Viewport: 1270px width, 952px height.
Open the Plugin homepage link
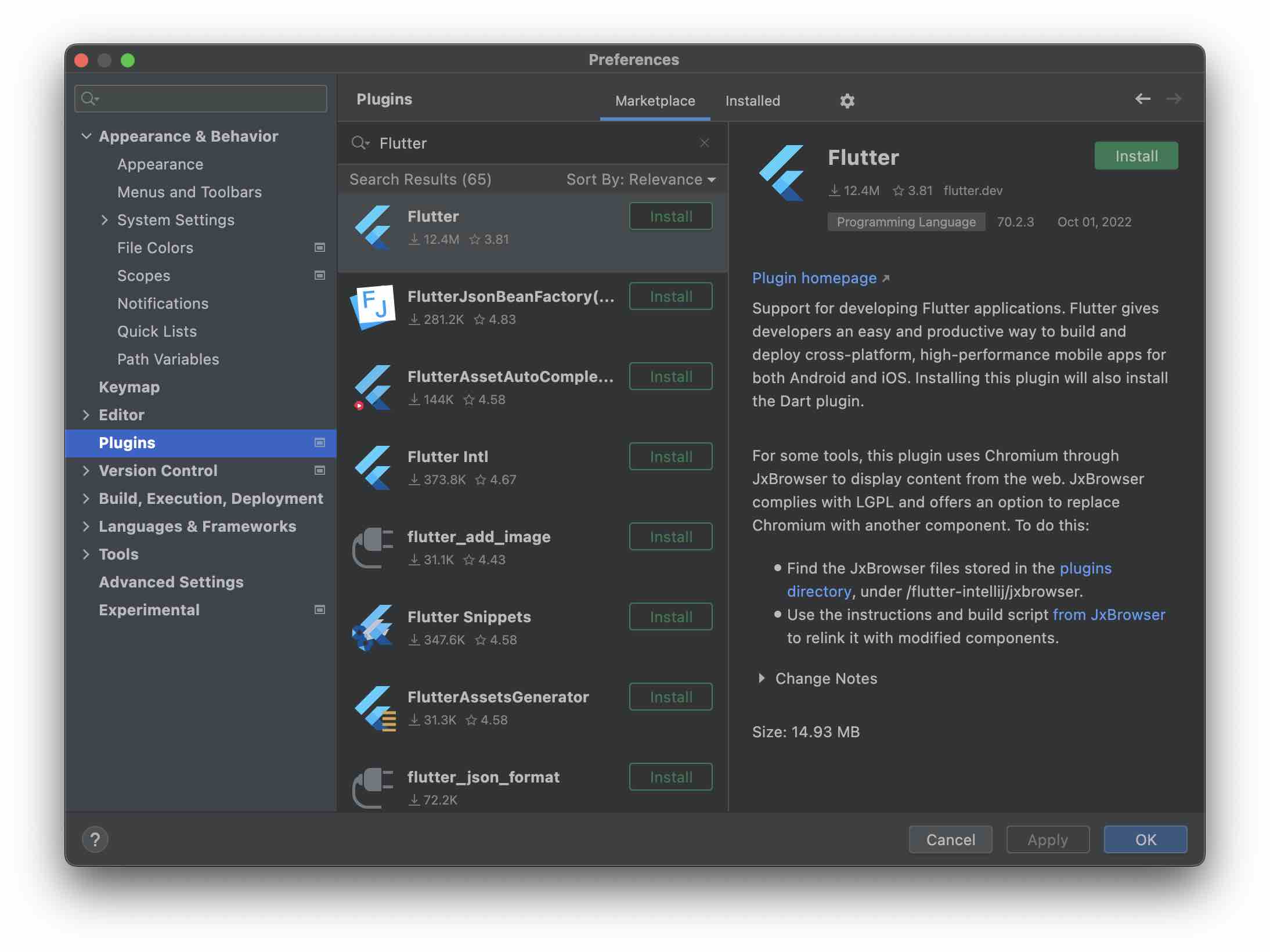815,278
